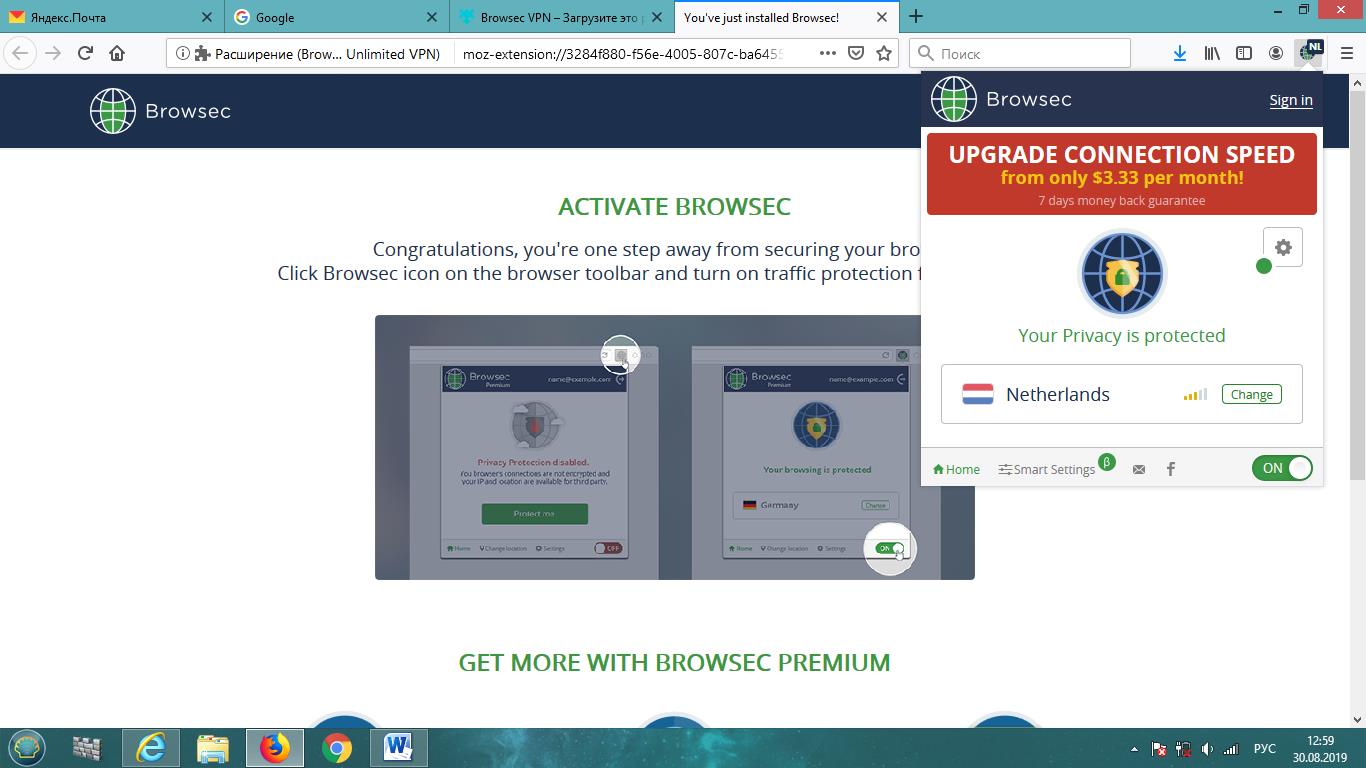Image resolution: width=1366 pixels, height=768 pixels.
Task: Click the РУС language indicator in tray
Action: (1264, 749)
